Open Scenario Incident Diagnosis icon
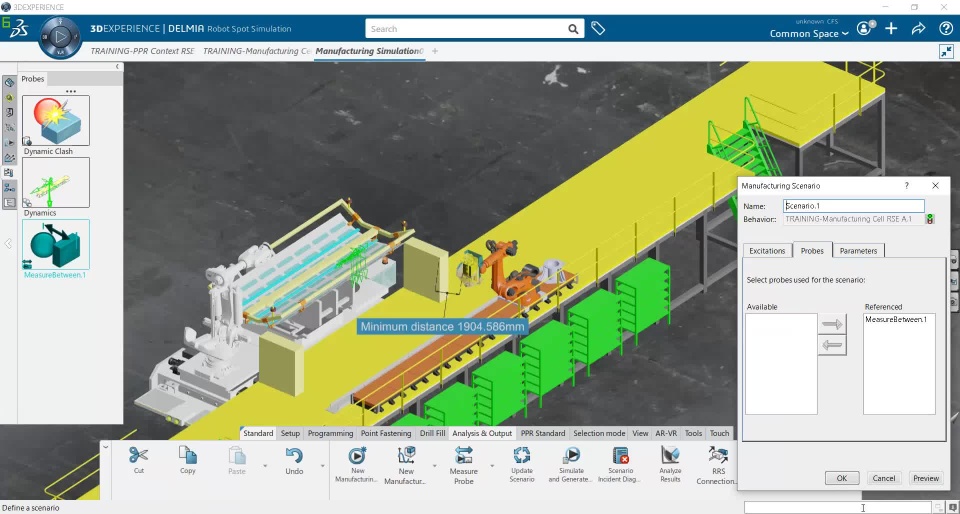The height and width of the screenshot is (514, 960). pyautogui.click(x=621, y=455)
